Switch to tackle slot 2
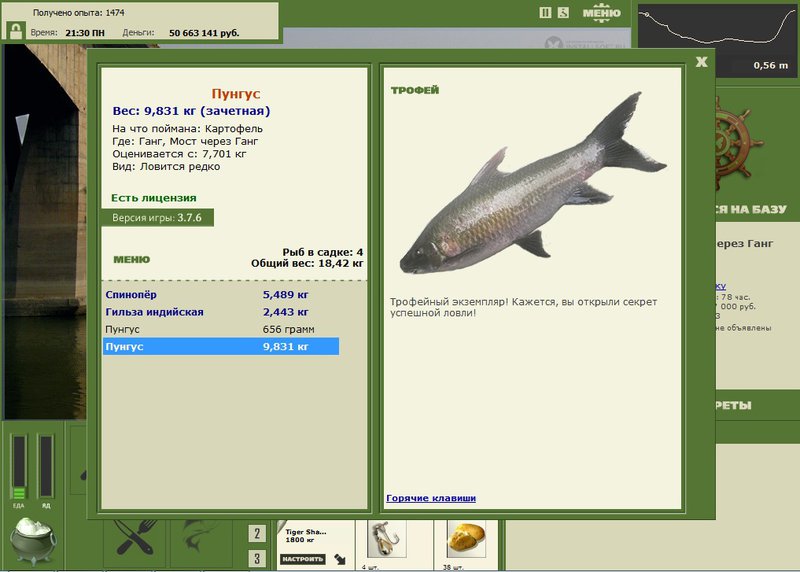Viewport: 800px width, 572px height. pos(257,534)
